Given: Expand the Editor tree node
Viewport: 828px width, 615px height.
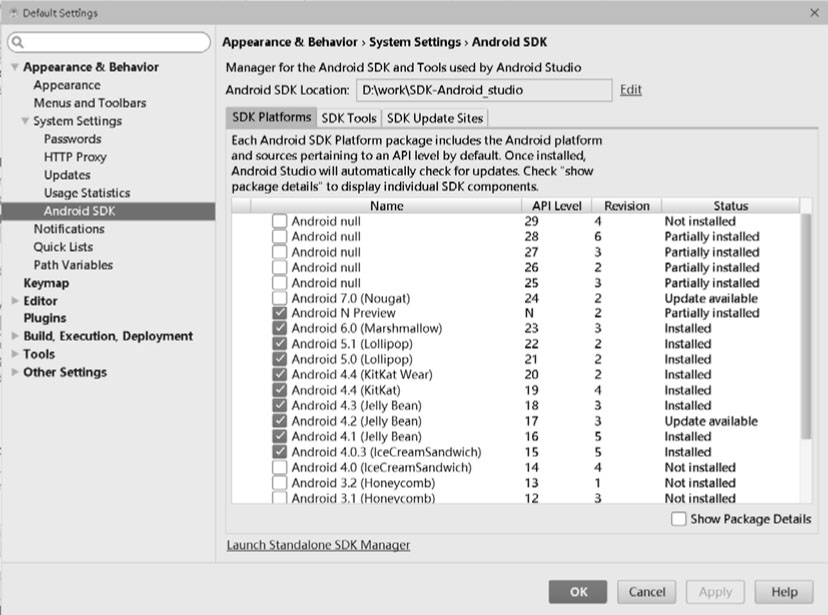Looking at the screenshot, I should tap(15, 301).
